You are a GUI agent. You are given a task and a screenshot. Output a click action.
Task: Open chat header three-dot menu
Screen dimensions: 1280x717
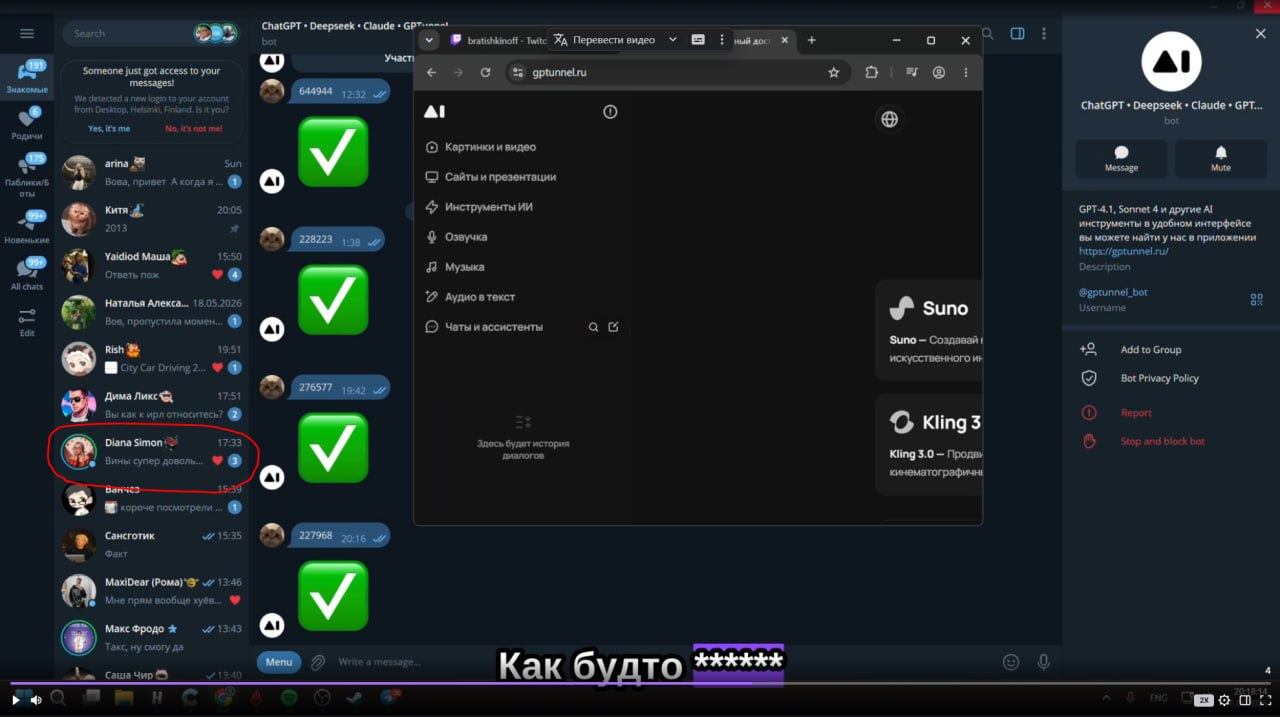pyautogui.click(x=1044, y=33)
